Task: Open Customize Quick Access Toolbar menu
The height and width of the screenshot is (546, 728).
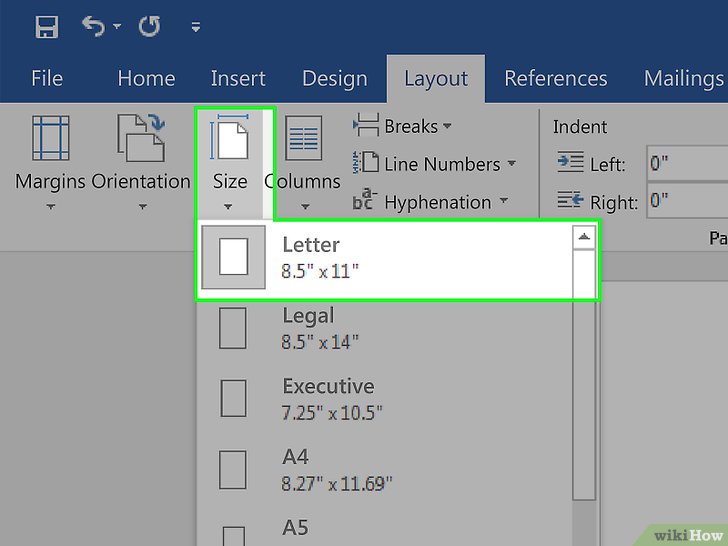Action: point(196,27)
